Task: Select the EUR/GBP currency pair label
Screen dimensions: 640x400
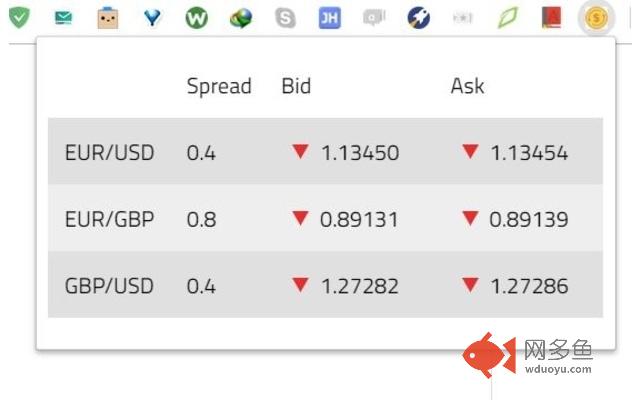Action: click(x=109, y=219)
